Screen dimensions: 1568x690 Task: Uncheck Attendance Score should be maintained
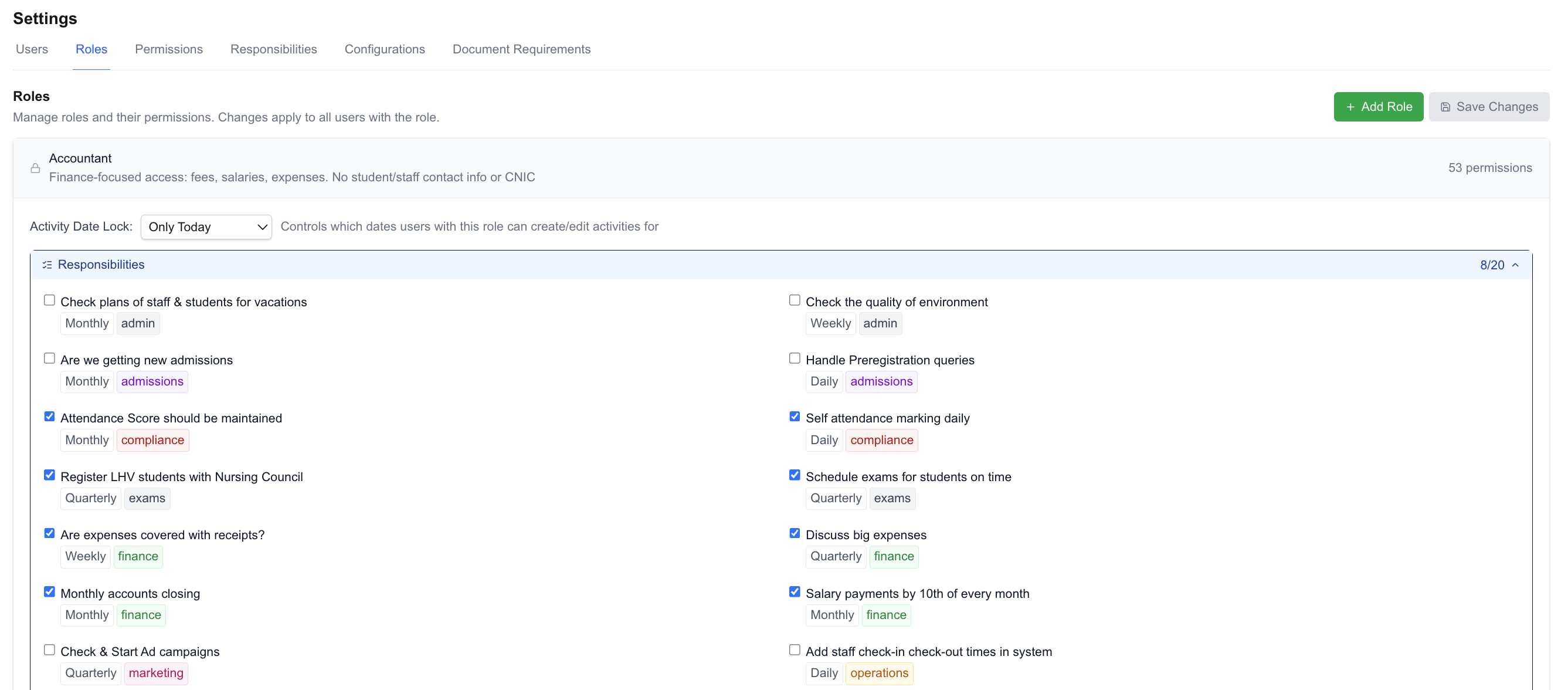49,417
